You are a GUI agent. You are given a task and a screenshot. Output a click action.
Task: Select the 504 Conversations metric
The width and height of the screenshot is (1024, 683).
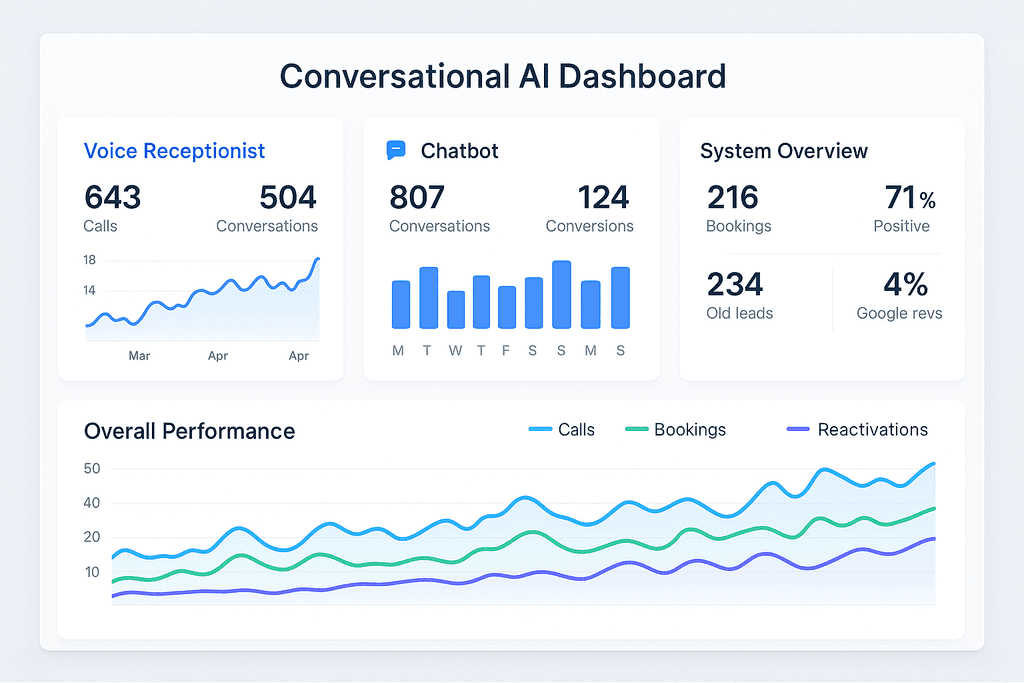(267, 208)
